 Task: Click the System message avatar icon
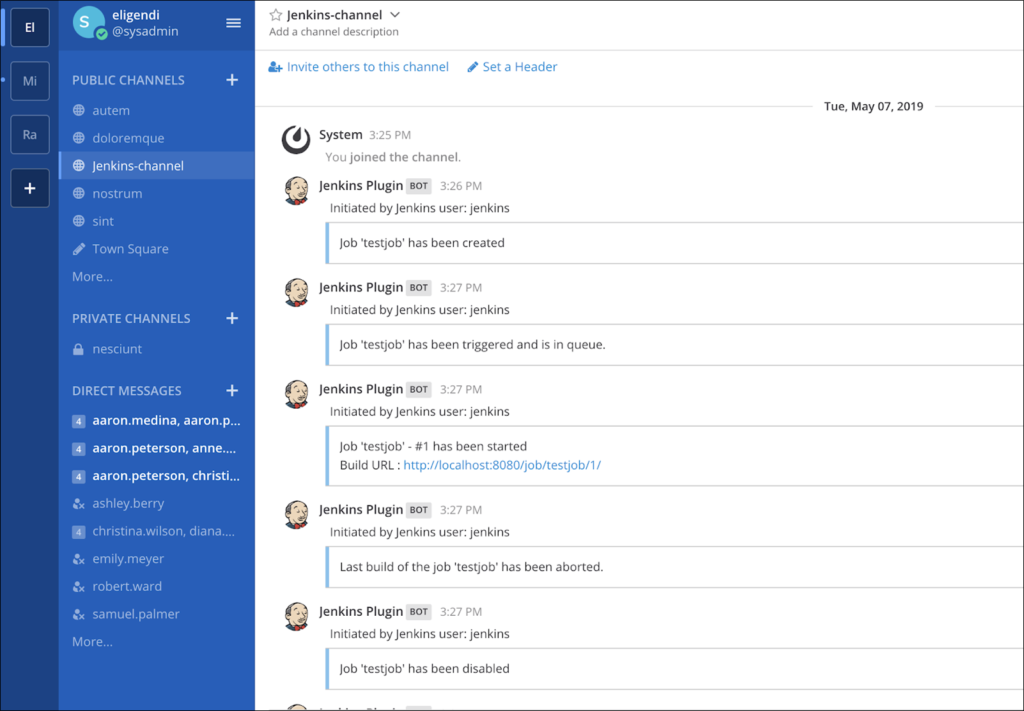coord(296,140)
